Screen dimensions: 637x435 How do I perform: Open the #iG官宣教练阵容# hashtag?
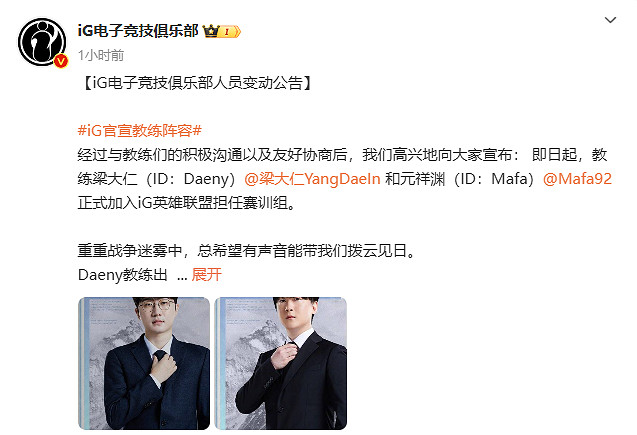click(x=139, y=131)
